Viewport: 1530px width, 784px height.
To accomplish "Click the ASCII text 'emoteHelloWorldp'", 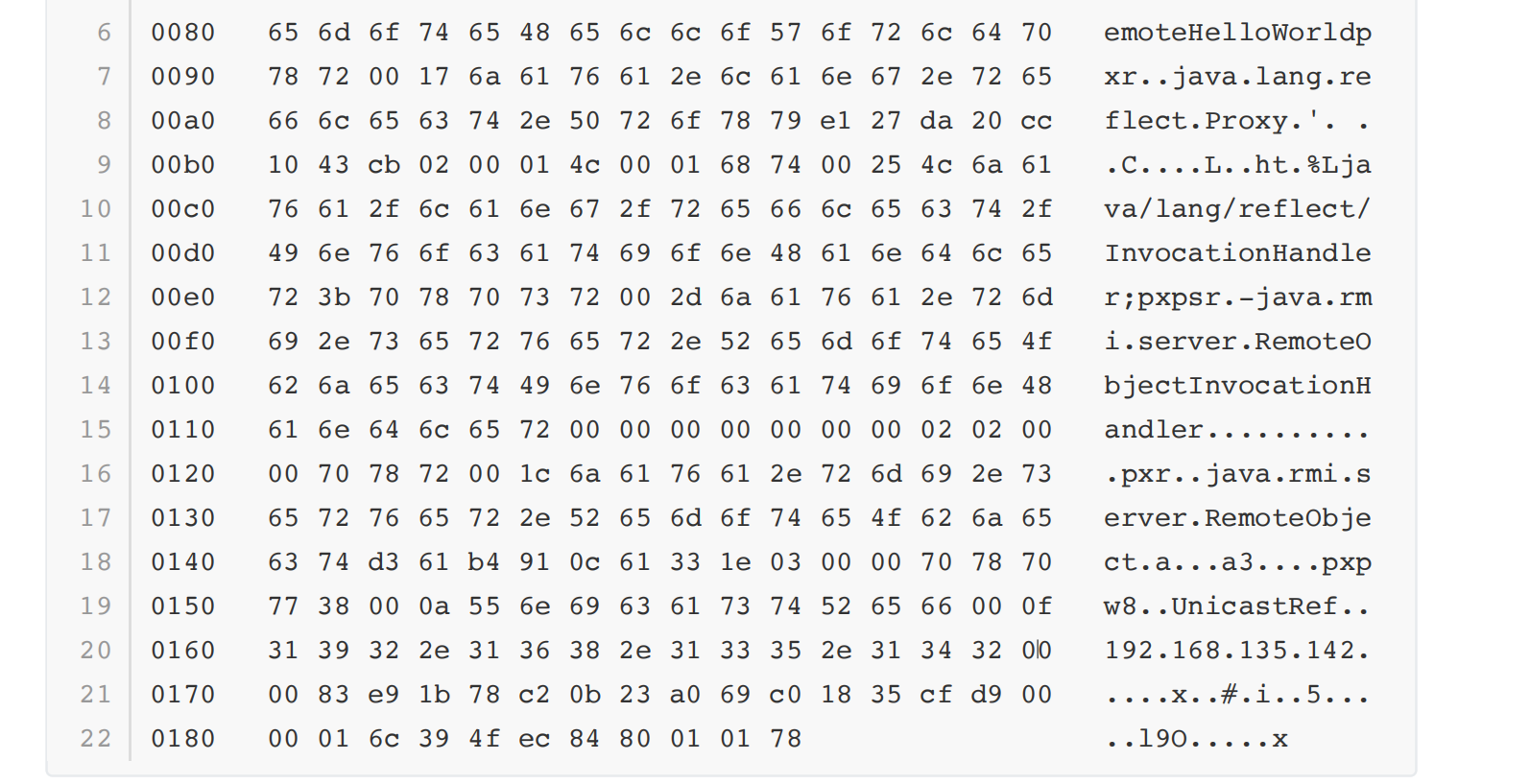I will (1238, 33).
